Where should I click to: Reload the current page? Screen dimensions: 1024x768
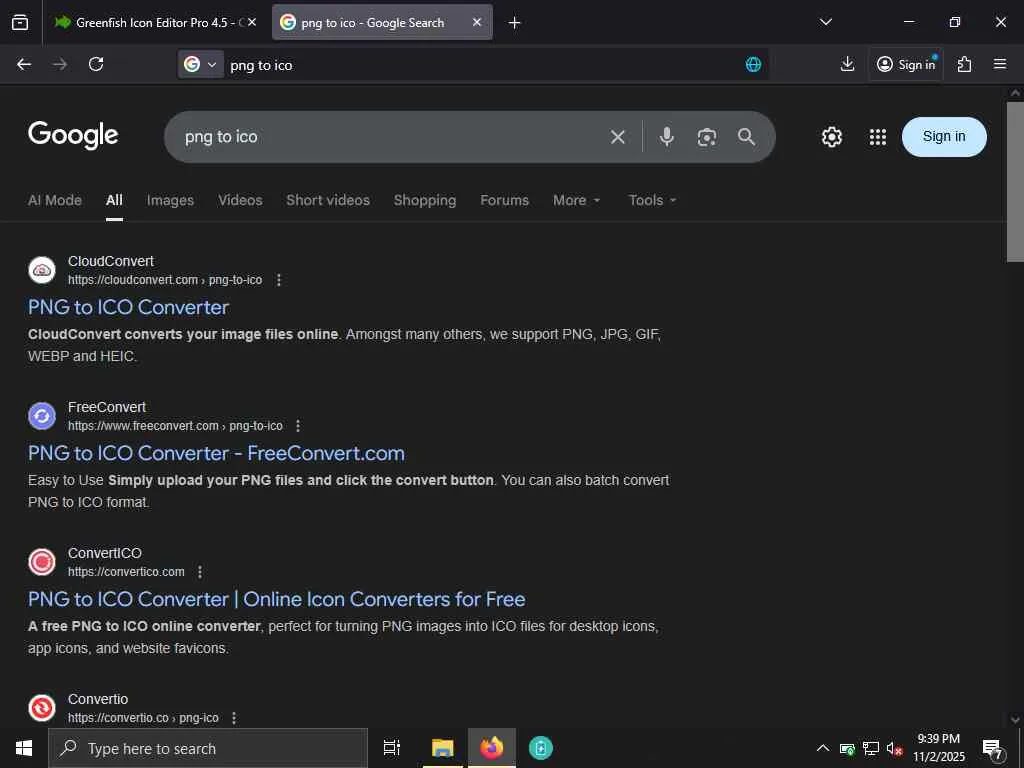96,64
